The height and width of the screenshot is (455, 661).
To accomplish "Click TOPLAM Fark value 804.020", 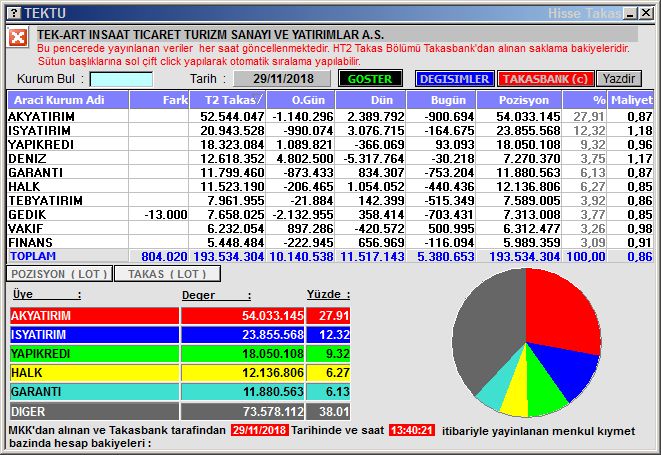I will (x=164, y=256).
